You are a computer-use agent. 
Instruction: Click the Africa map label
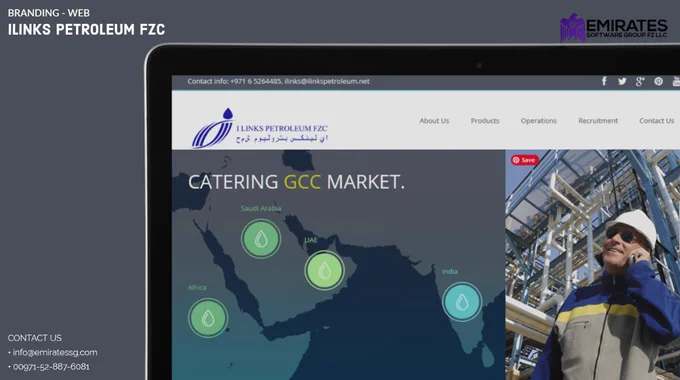point(197,288)
